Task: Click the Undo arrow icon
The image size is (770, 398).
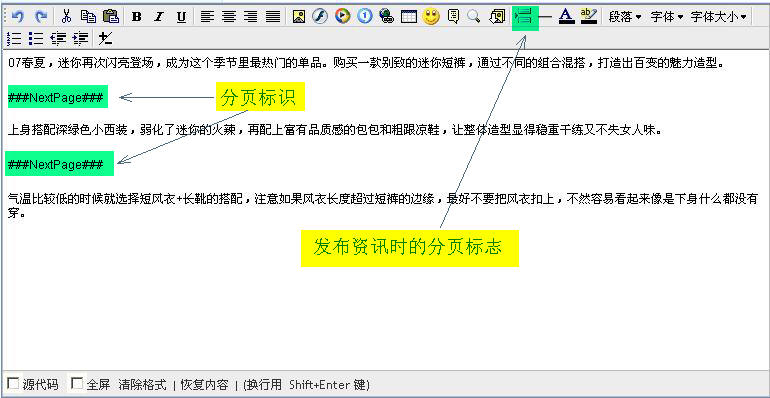Action: 18,16
